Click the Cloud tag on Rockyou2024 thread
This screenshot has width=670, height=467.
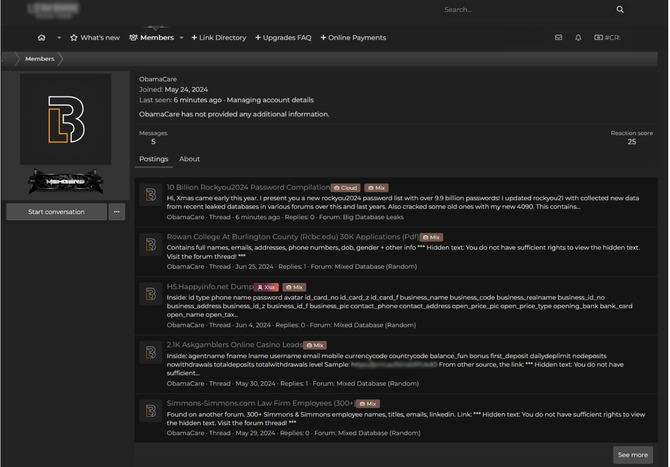(x=345, y=188)
